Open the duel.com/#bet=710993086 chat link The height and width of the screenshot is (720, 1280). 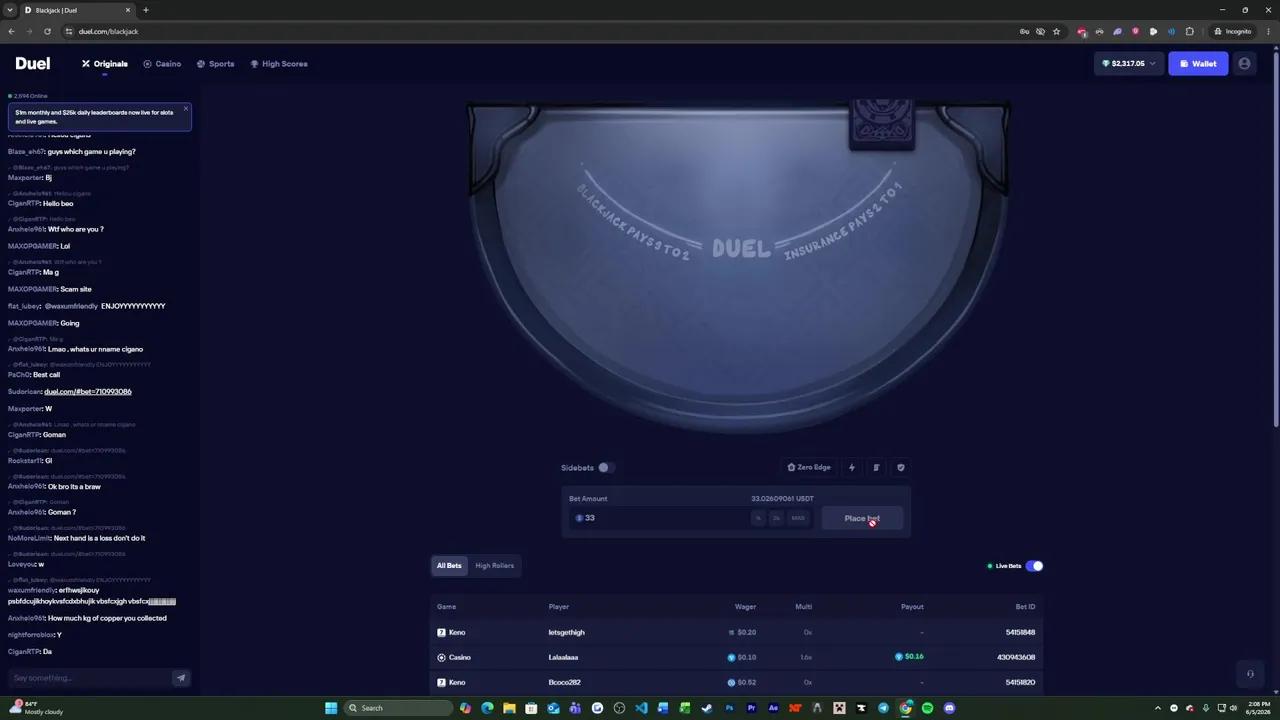pyautogui.click(x=88, y=392)
